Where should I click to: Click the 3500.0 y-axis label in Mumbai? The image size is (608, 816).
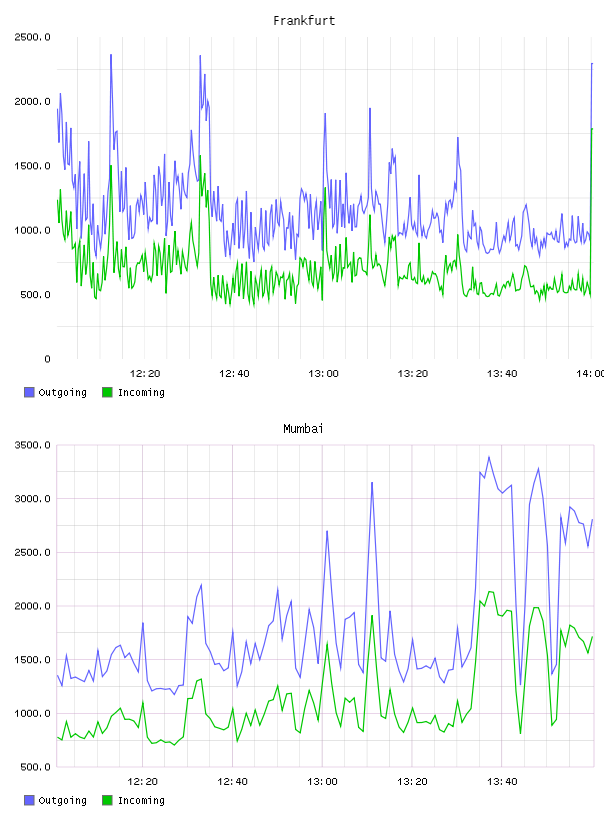point(32,445)
